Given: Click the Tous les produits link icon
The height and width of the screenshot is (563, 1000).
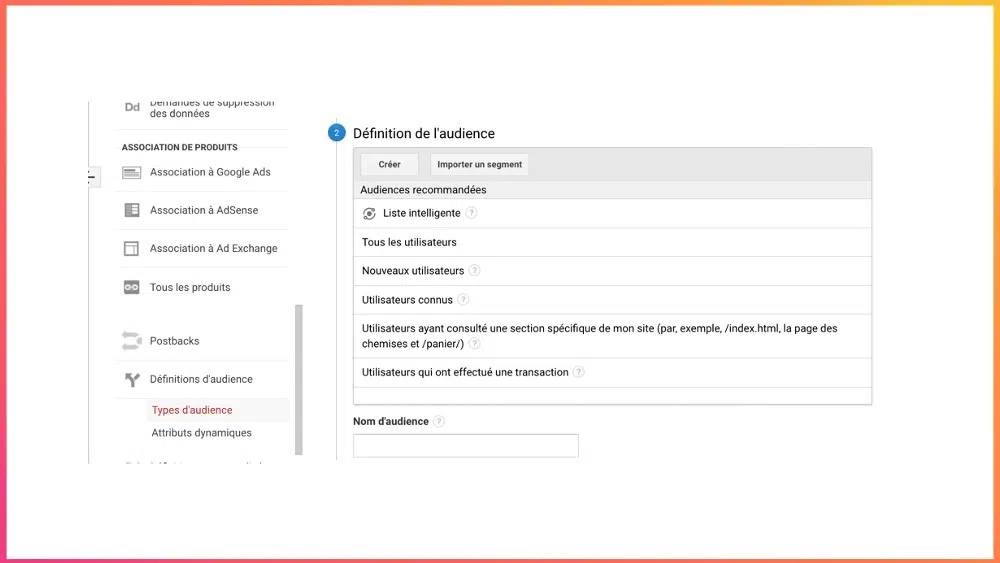Looking at the screenshot, I should click(131, 287).
